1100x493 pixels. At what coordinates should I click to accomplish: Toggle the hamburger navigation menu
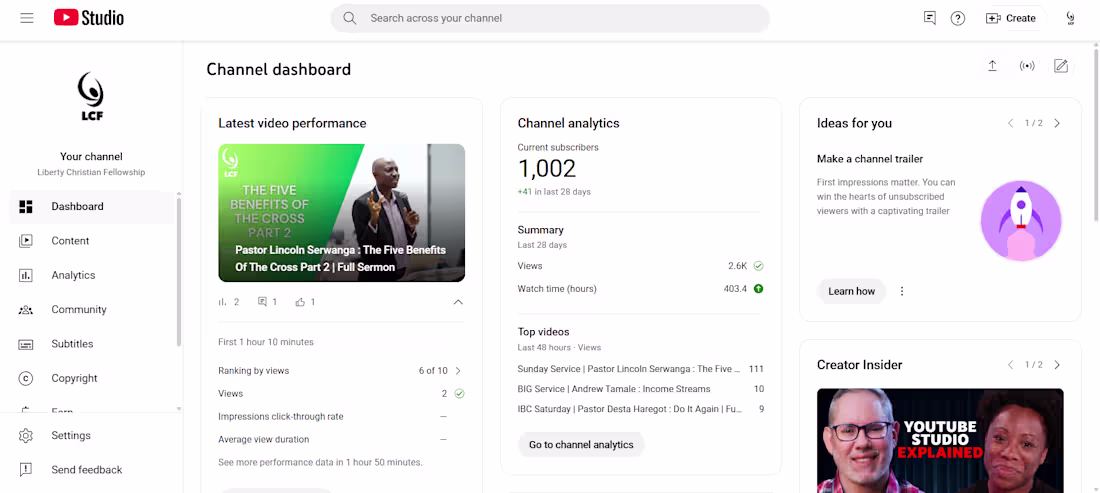pos(27,18)
